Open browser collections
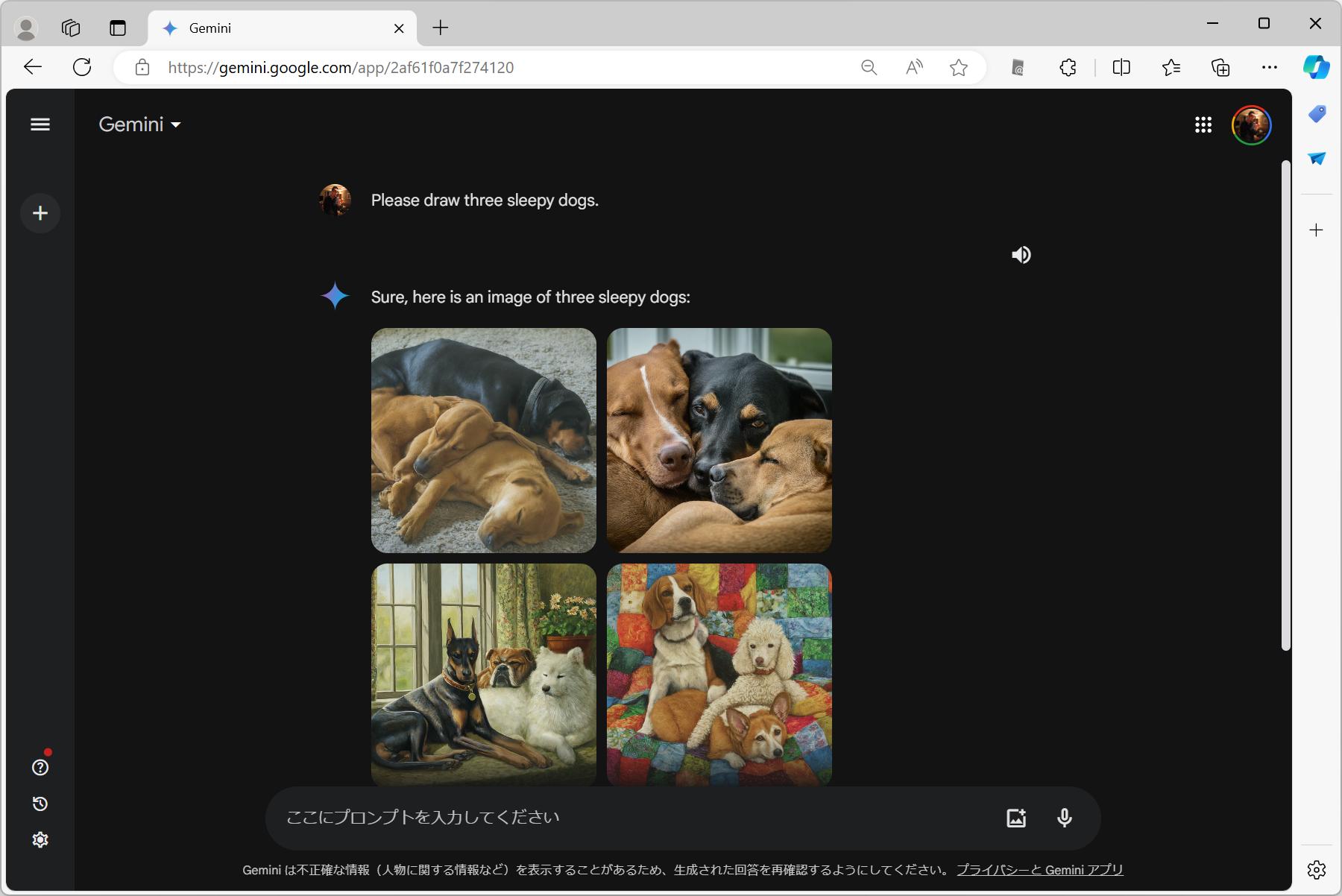Viewport: 1342px width, 896px height. [x=1220, y=68]
